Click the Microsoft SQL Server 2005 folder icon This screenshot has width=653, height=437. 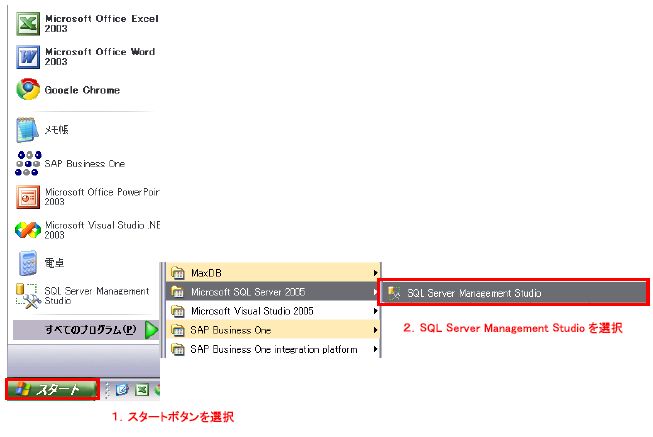click(178, 292)
